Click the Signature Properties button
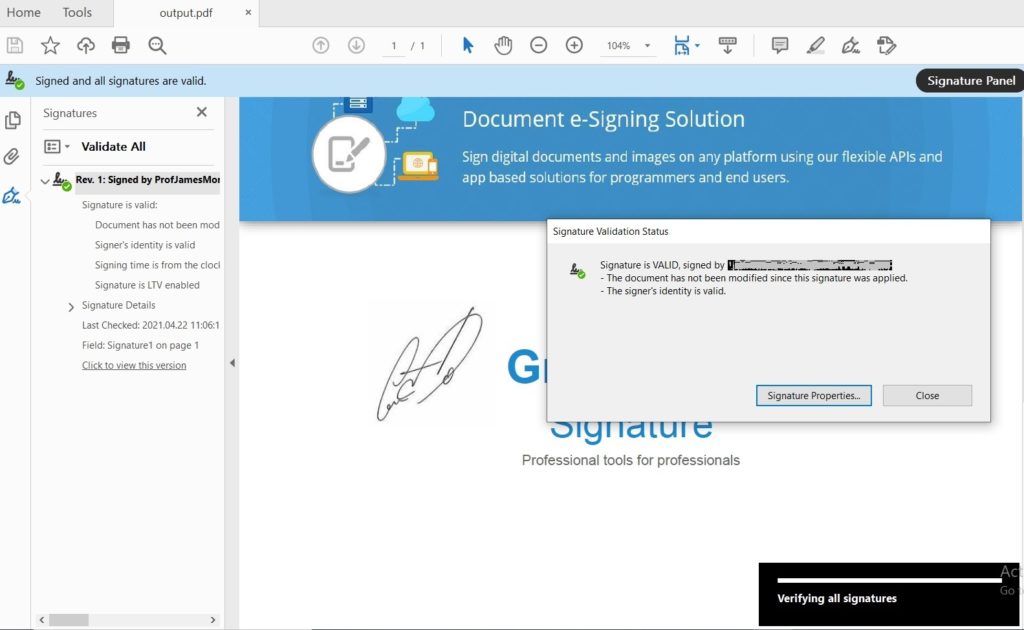Image resolution: width=1024 pixels, height=630 pixels. click(x=812, y=395)
